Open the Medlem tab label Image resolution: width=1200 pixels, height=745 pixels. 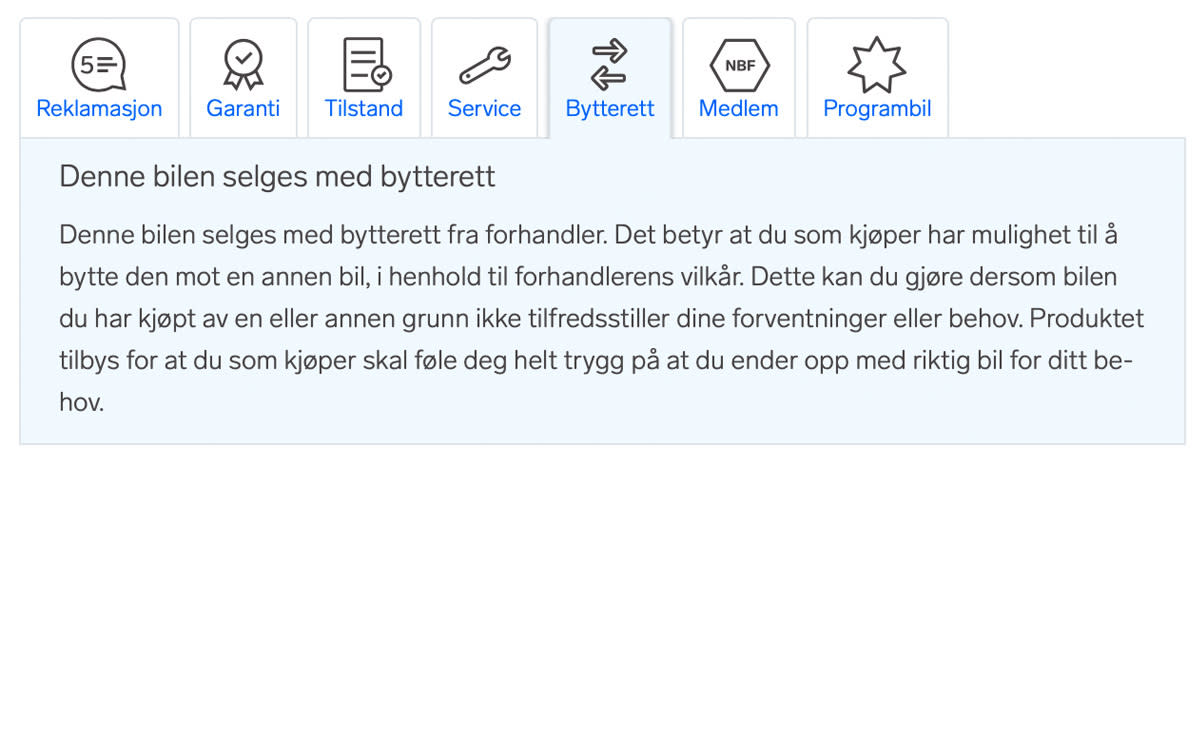(x=739, y=108)
